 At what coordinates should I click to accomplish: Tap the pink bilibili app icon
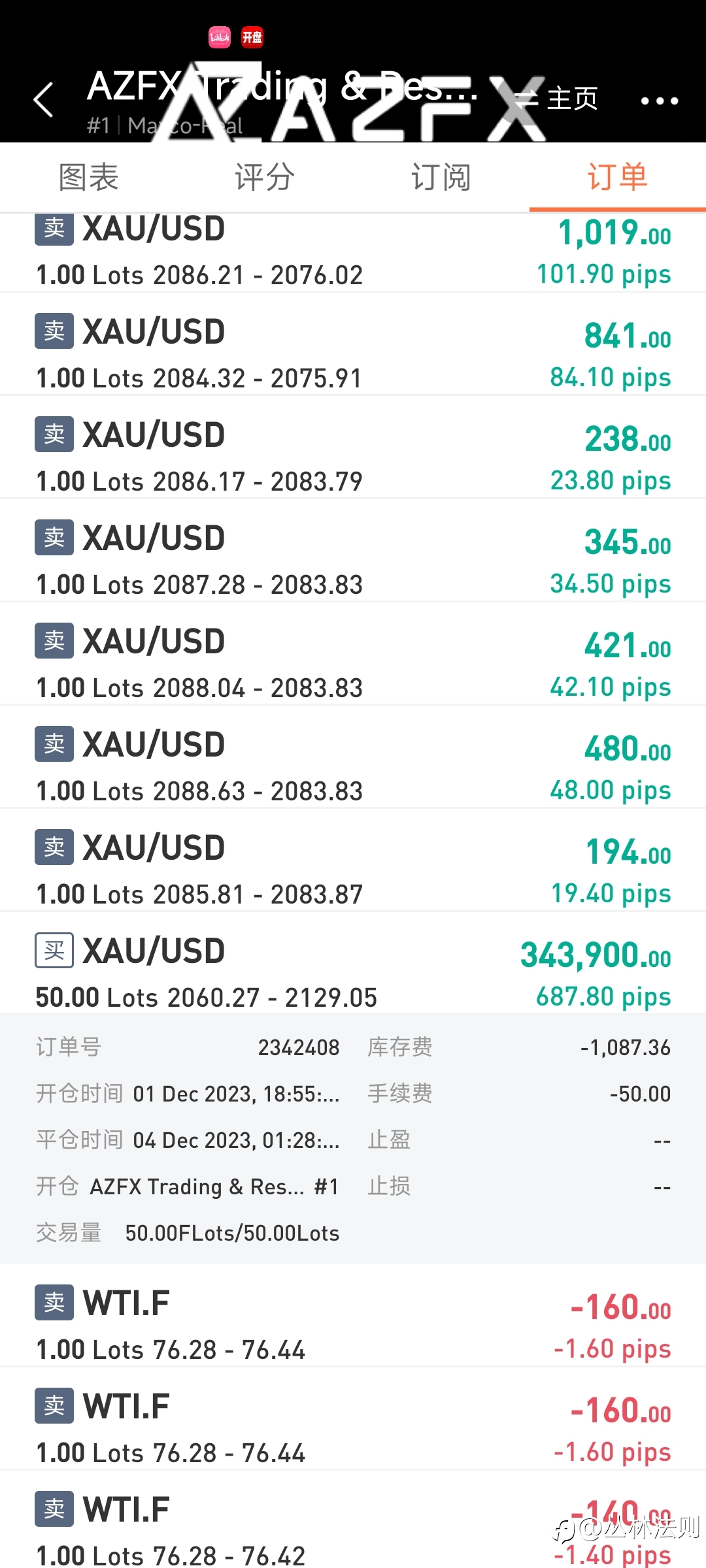tap(220, 37)
